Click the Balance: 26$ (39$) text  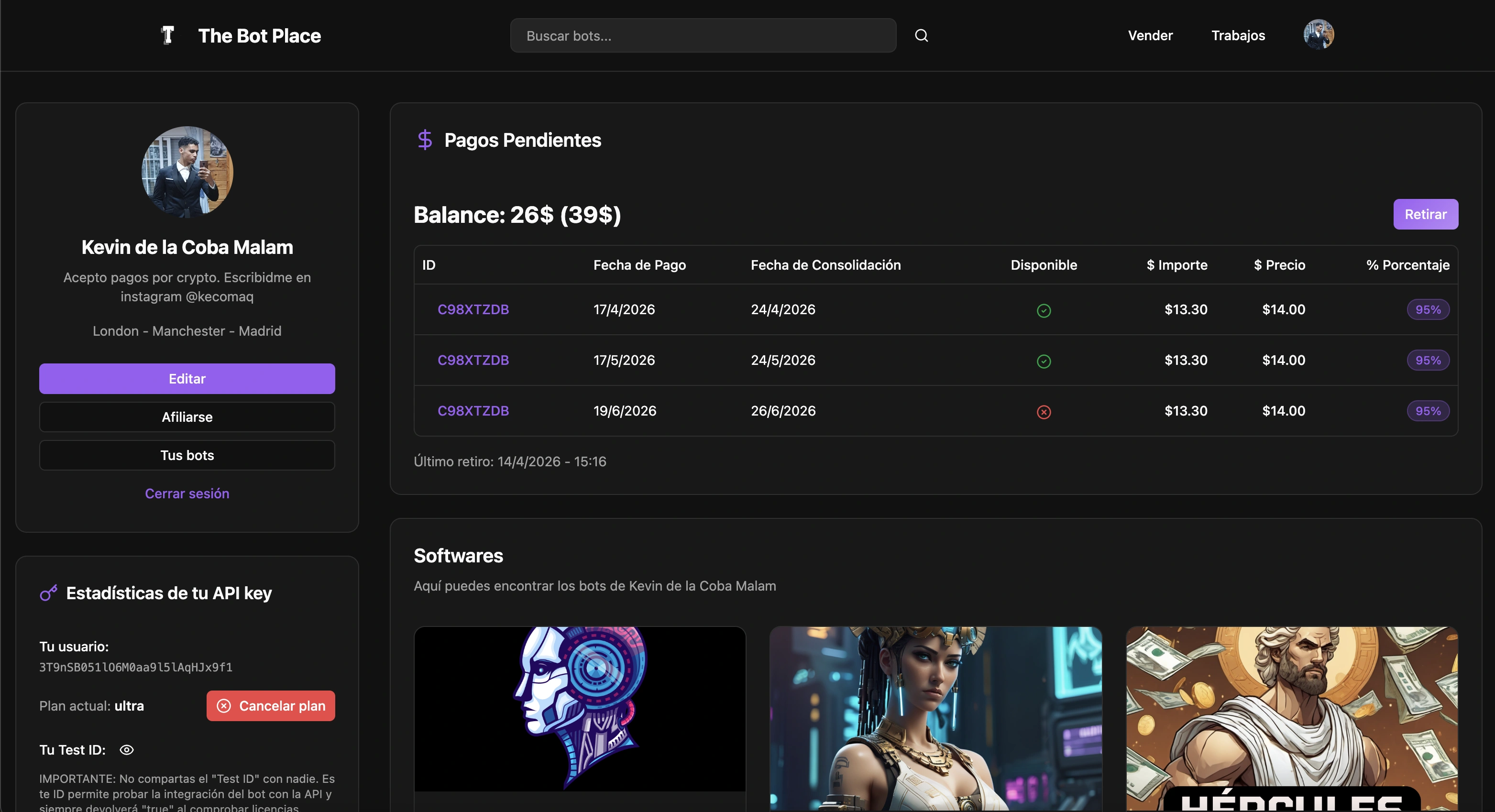pos(517,215)
